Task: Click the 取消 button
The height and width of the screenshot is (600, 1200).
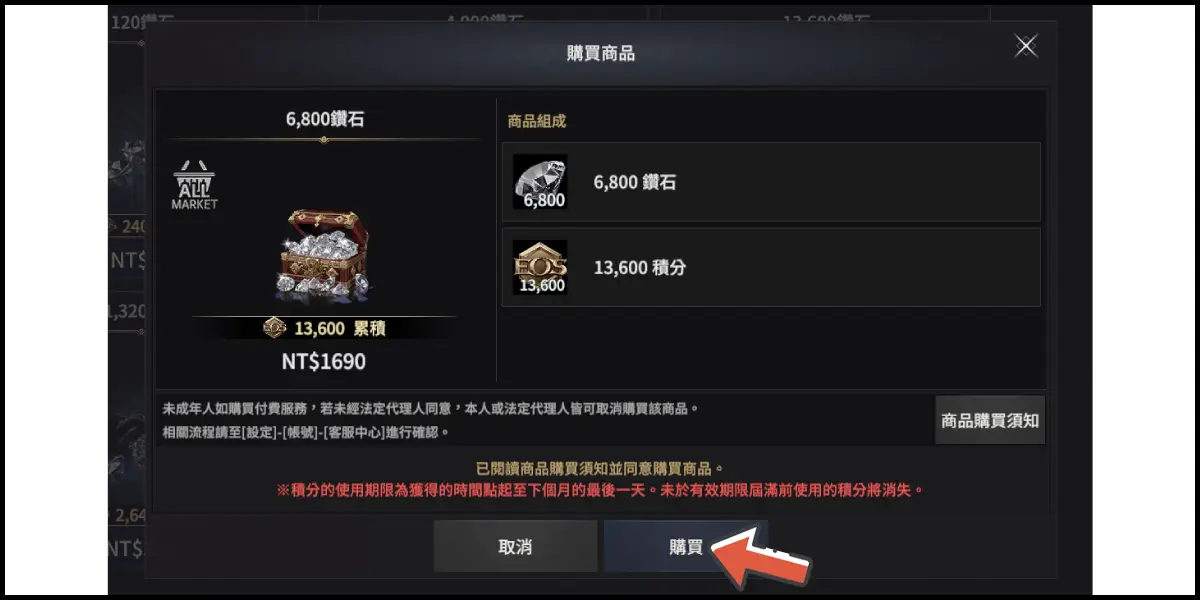Action: click(515, 546)
